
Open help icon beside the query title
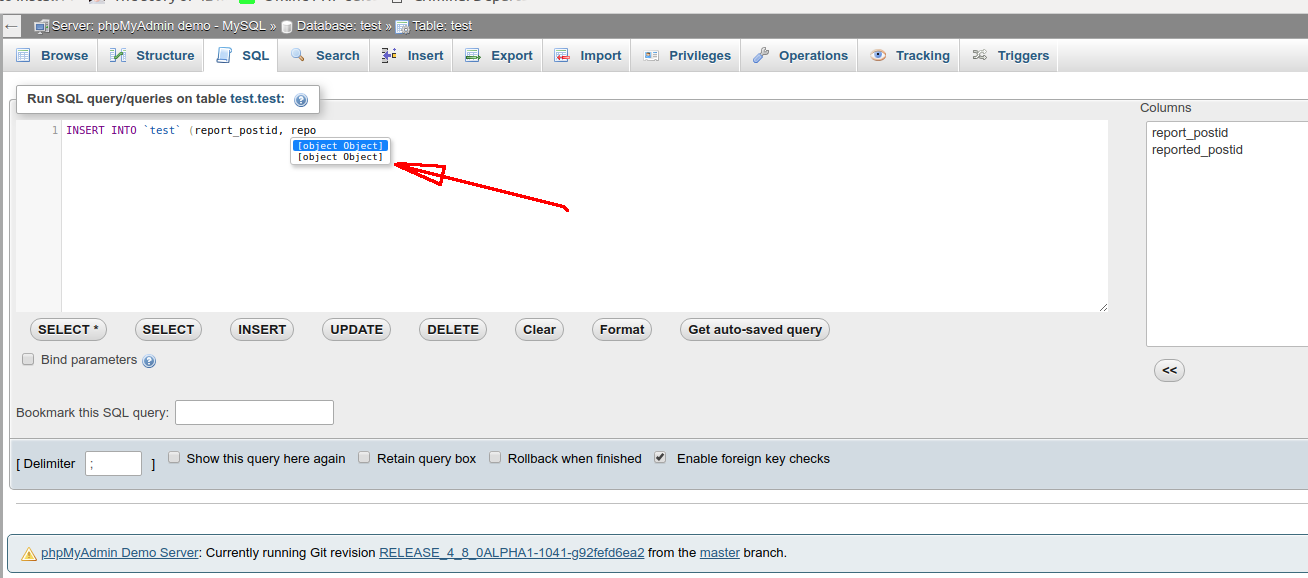pos(301,99)
